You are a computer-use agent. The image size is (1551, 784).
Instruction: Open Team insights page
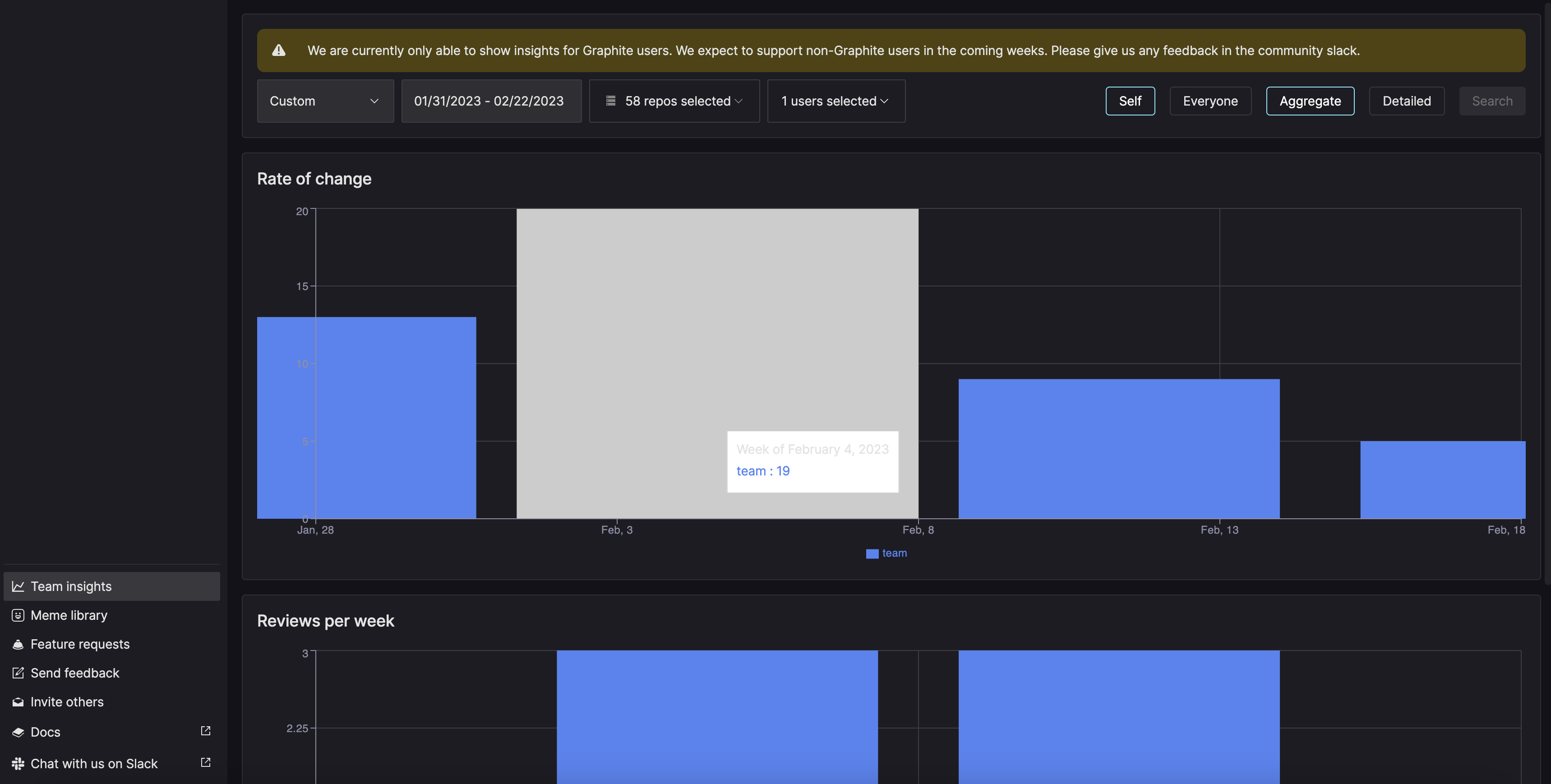click(112, 586)
